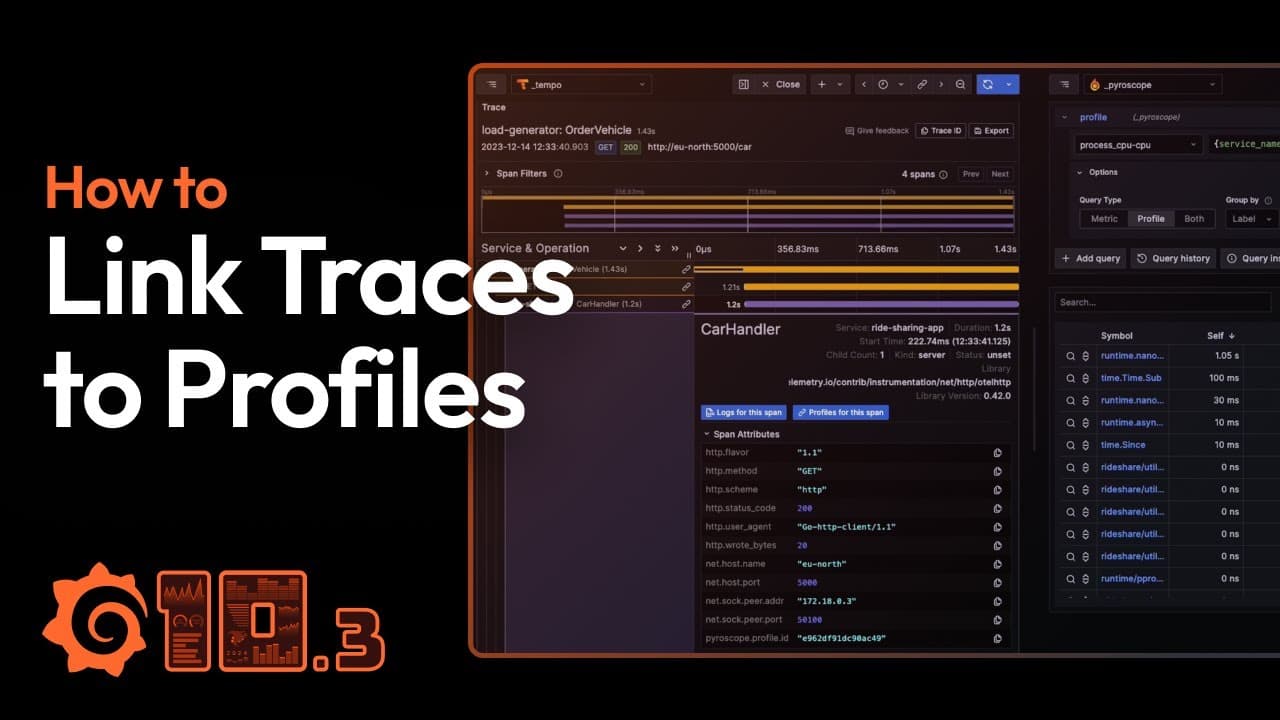Open the _tempo data source dropdown
1280x720 pixels.
click(x=581, y=85)
